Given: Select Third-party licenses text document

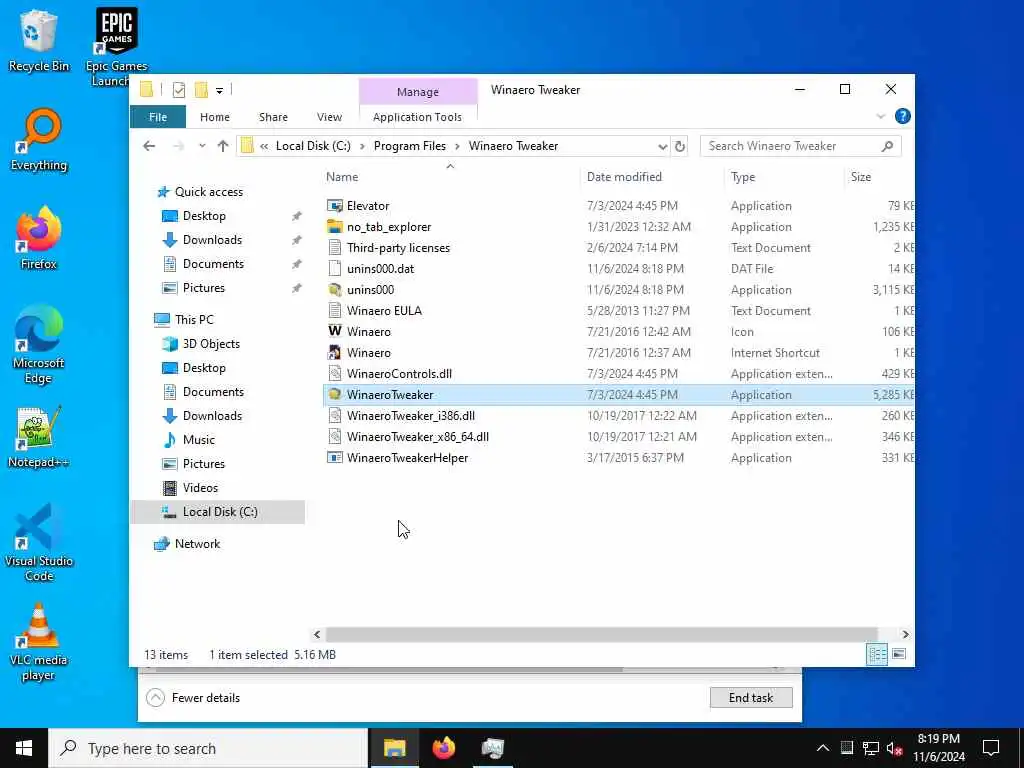Looking at the screenshot, I should (618, 248).
